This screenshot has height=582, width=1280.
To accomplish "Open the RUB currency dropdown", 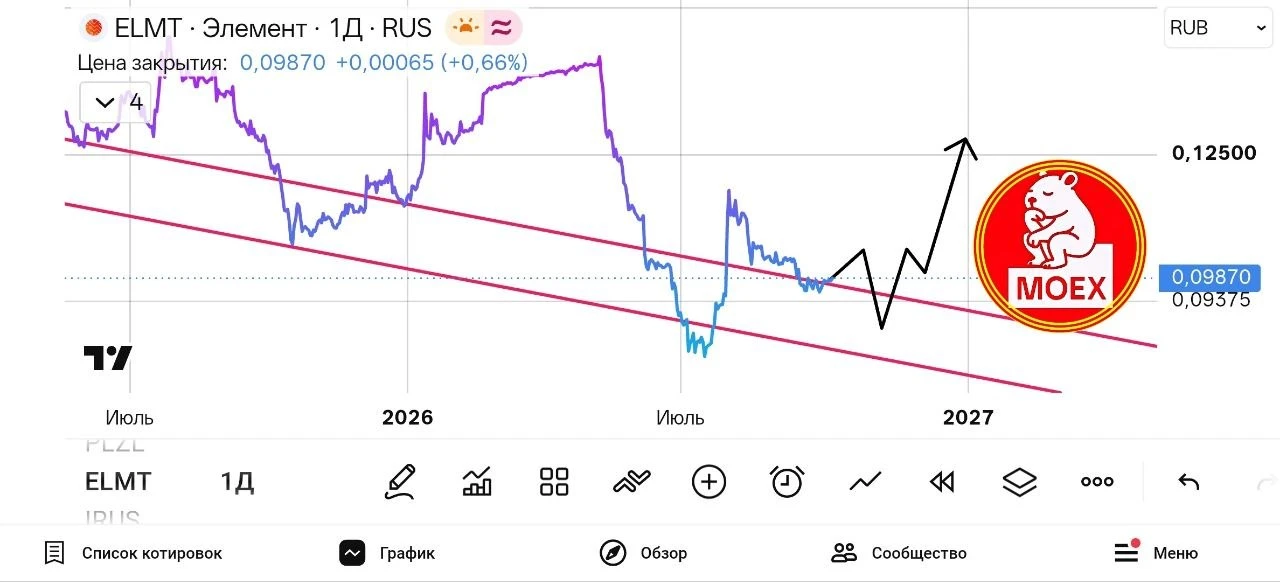I will (1217, 28).
